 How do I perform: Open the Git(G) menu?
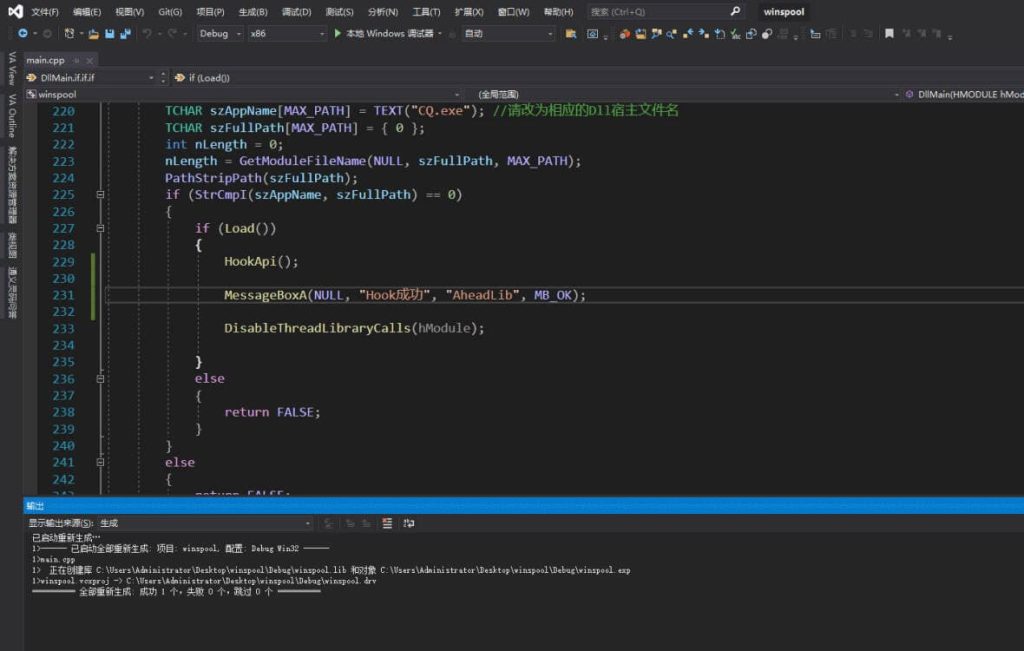point(170,12)
